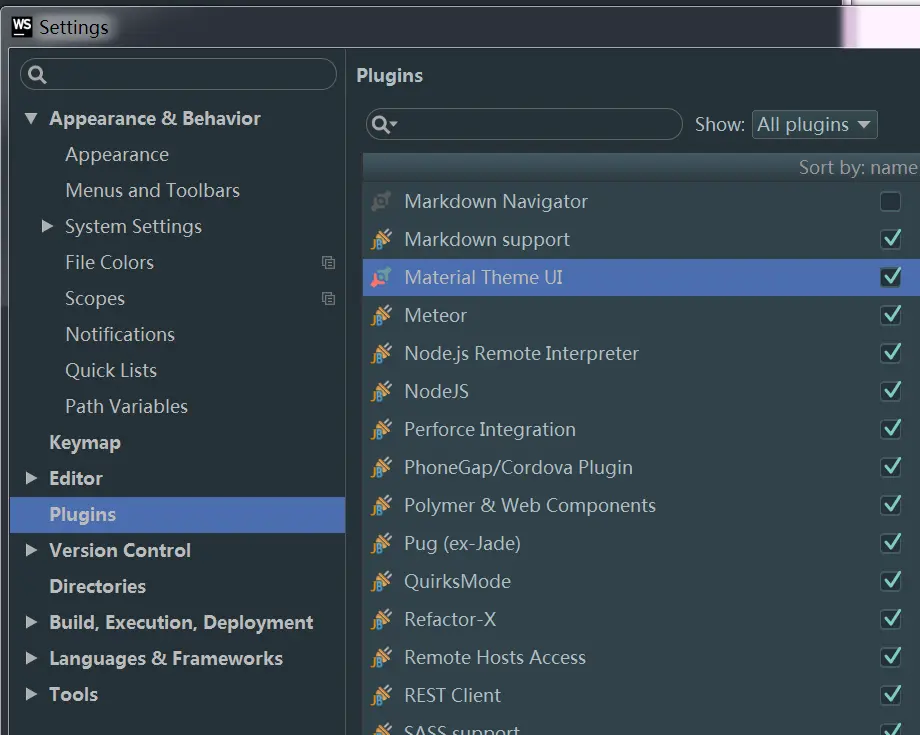Image resolution: width=920 pixels, height=735 pixels.
Task: Click the WebStorm logo in title bar
Action: coord(22,27)
